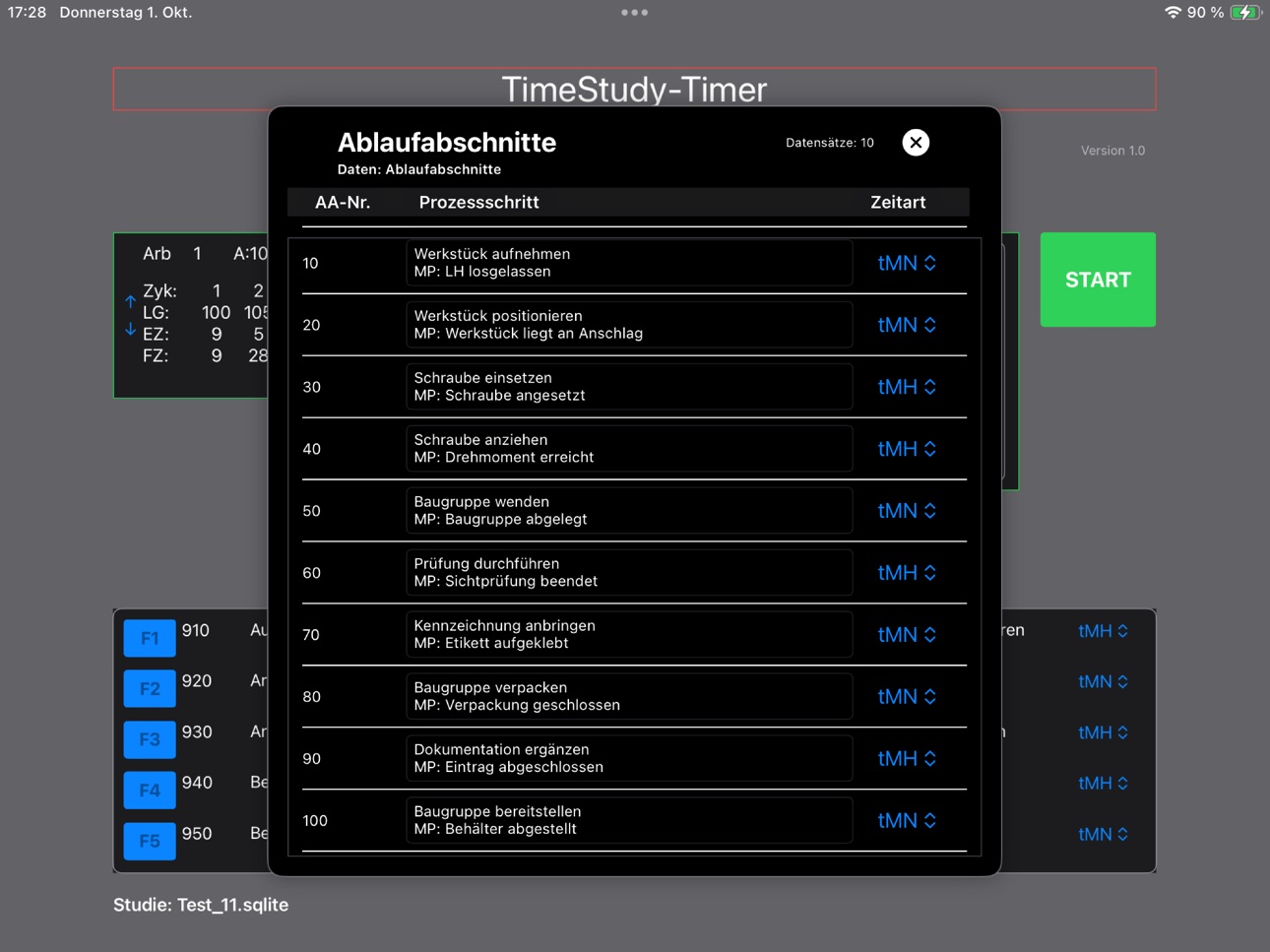The width and height of the screenshot is (1270, 952).
Task: Change Zeitart for Werkstück positionieren row
Action: 907,325
